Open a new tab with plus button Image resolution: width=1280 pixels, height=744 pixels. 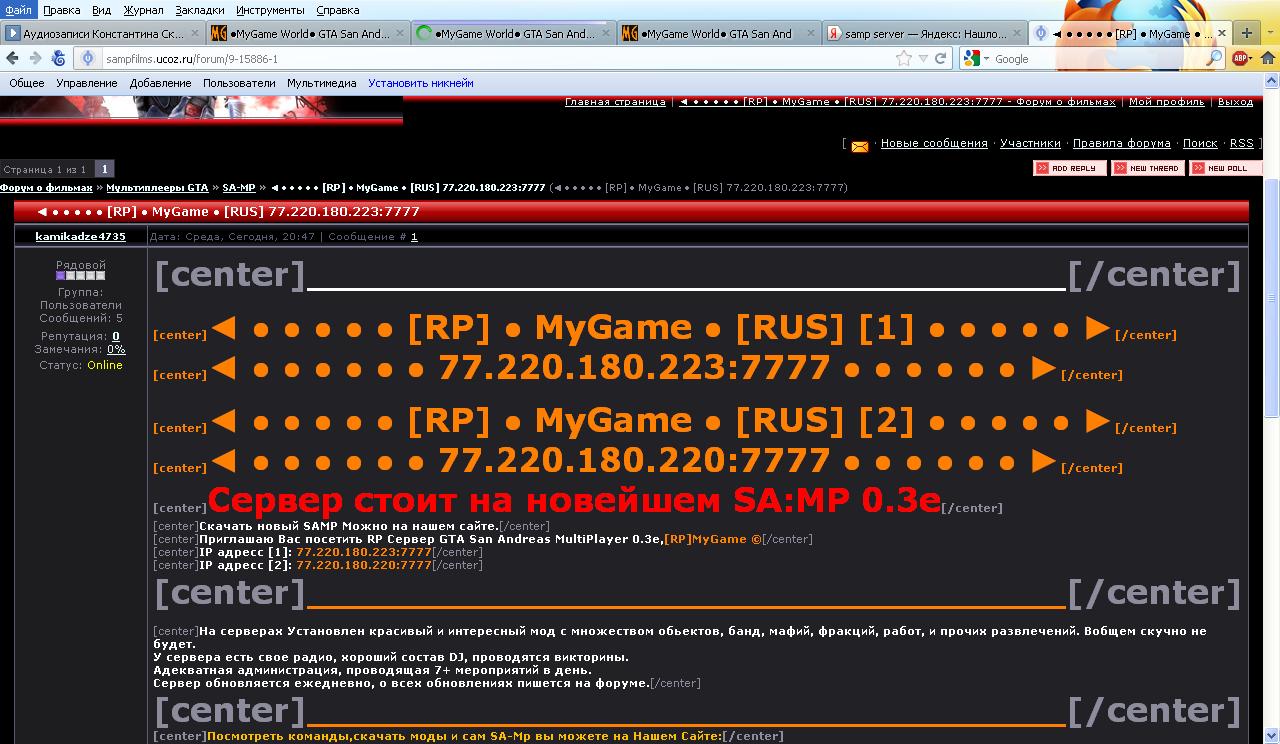point(1247,33)
